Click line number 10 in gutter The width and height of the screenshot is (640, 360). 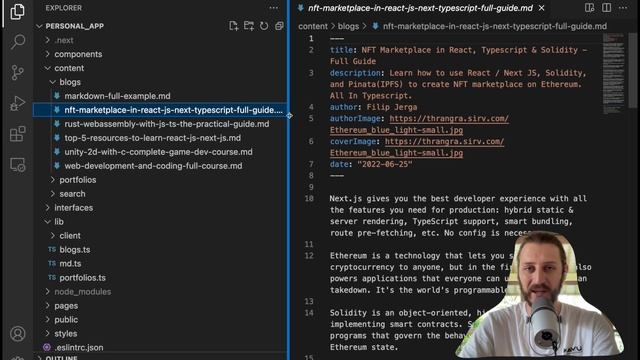[x=309, y=198]
